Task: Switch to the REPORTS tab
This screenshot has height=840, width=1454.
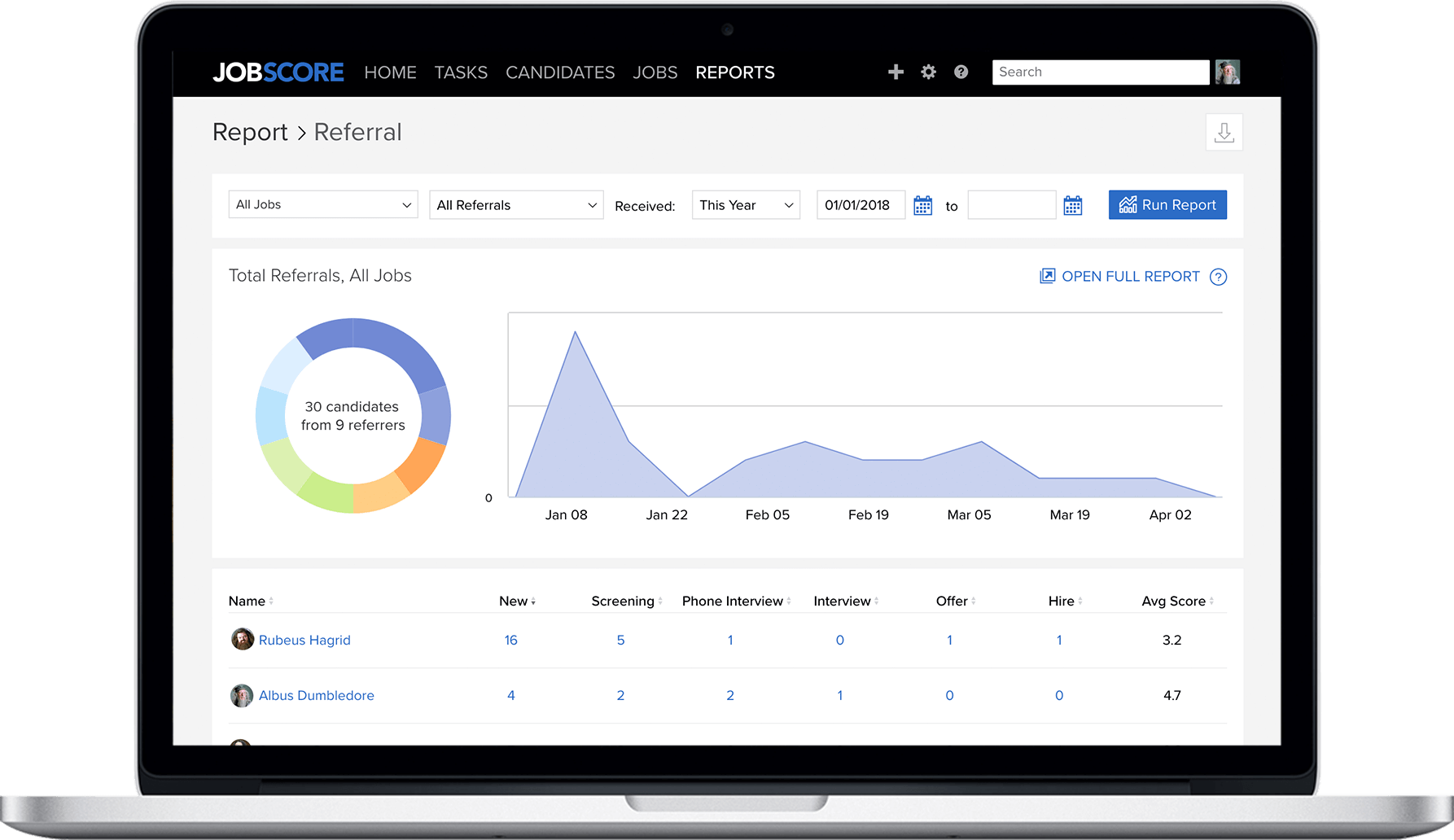Action: point(734,72)
